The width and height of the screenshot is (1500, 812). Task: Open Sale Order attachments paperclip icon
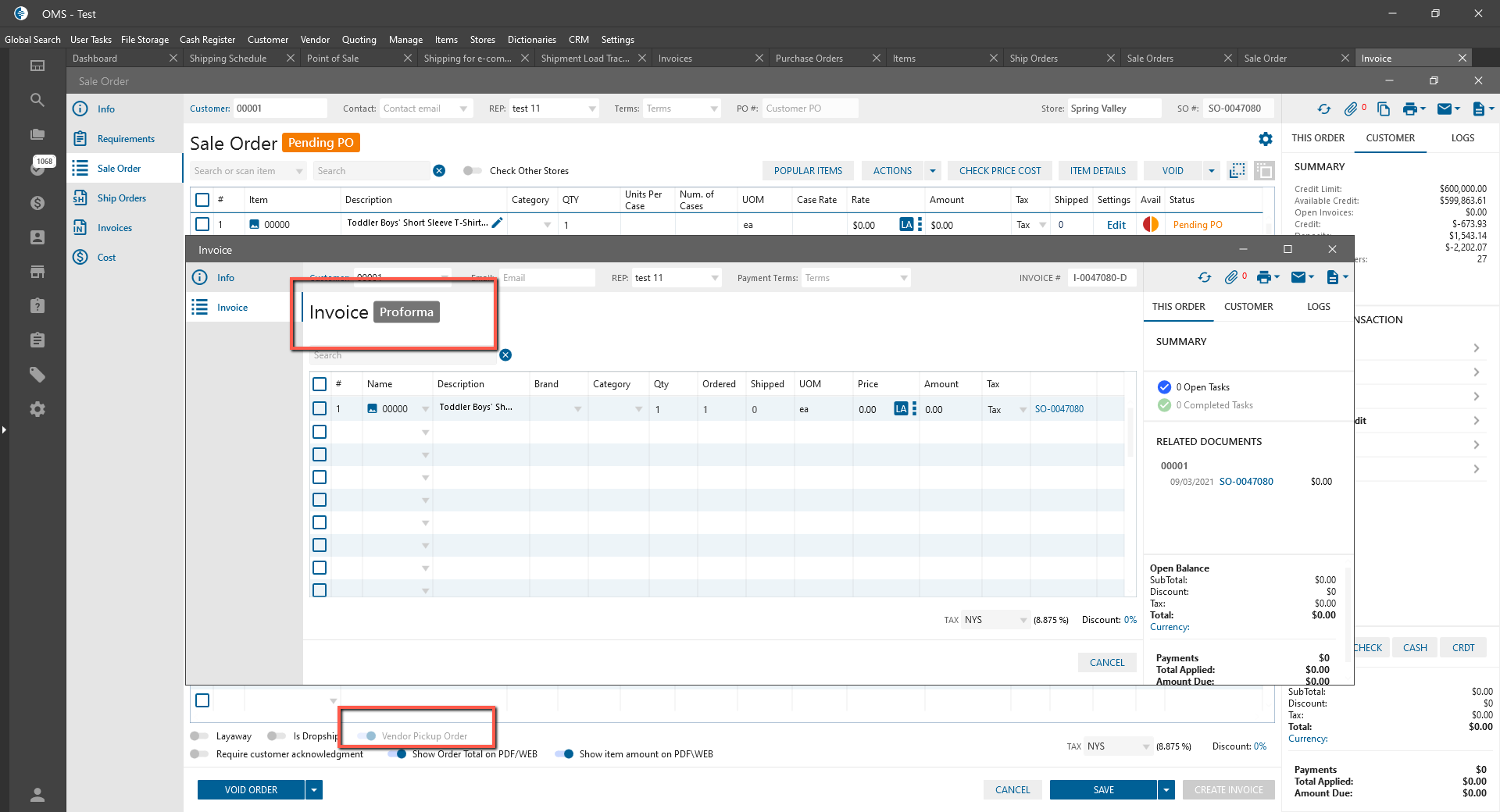click(x=1351, y=109)
